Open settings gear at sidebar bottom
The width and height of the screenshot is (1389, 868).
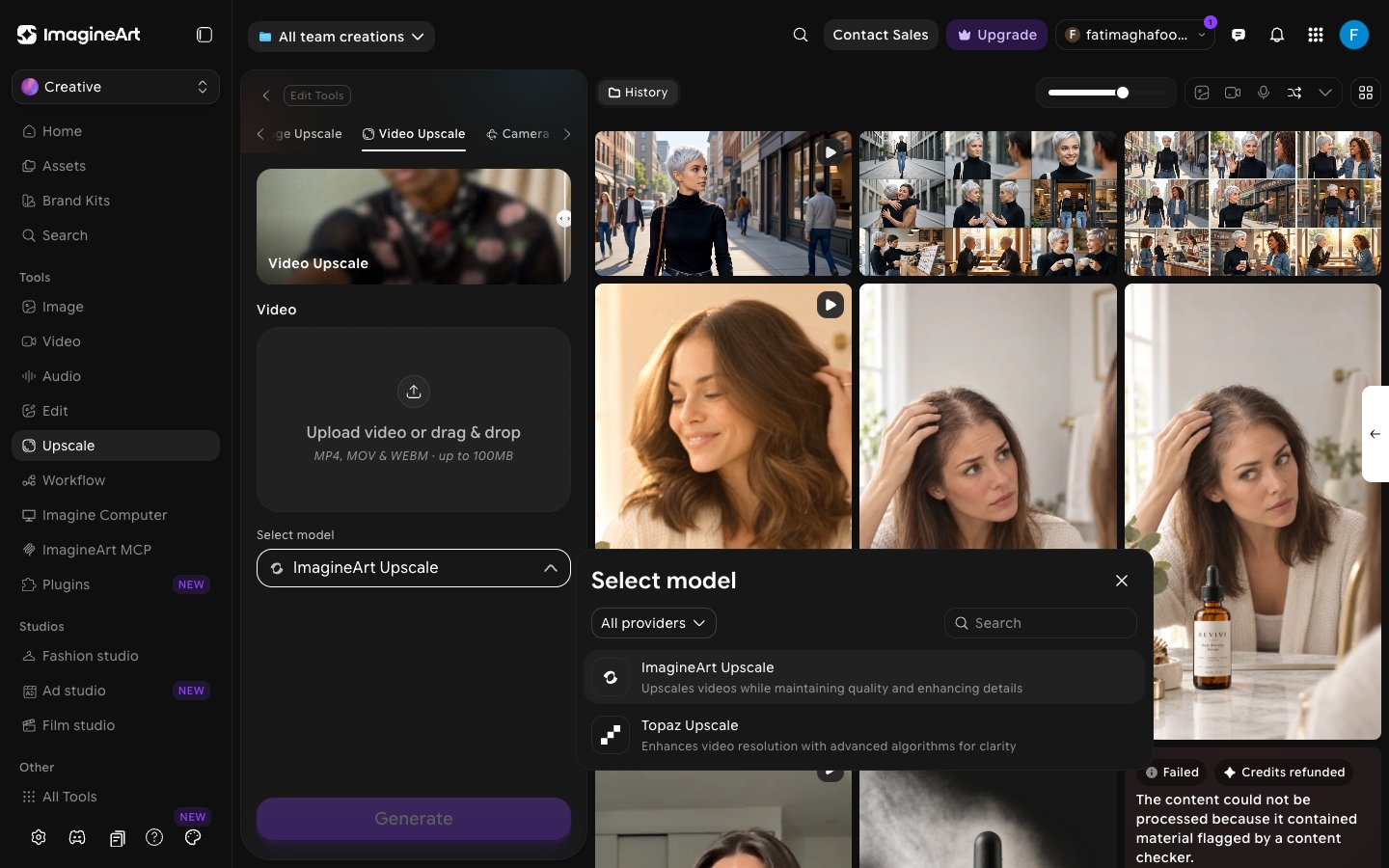pos(39,837)
